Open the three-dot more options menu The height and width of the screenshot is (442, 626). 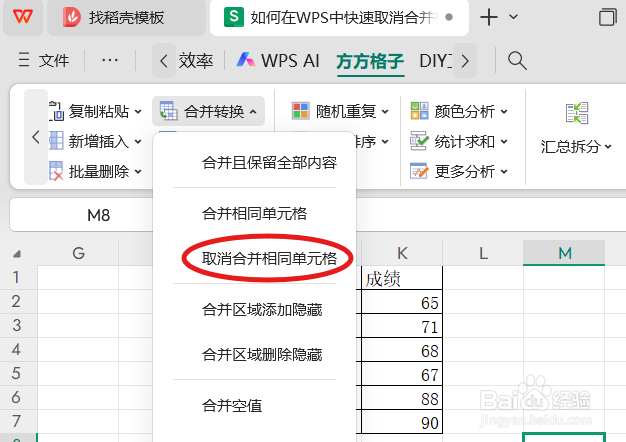[x=109, y=61]
